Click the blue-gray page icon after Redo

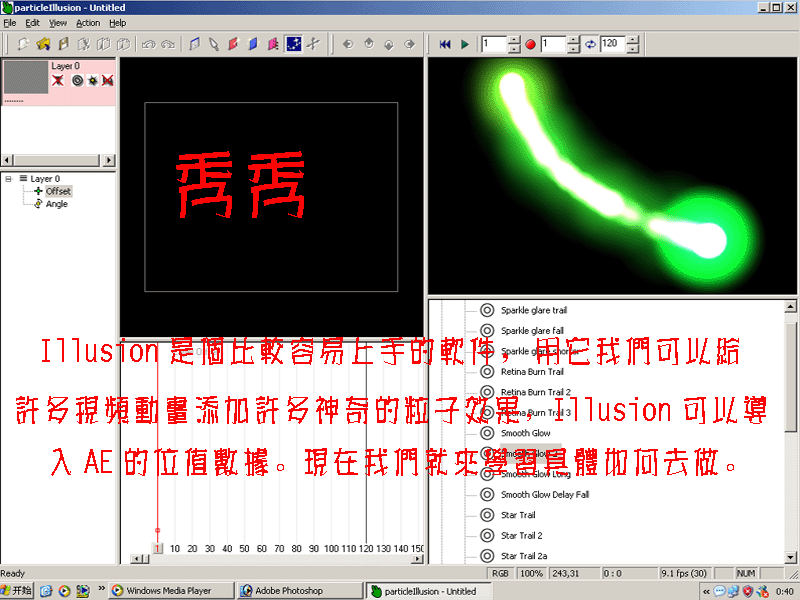(x=194, y=44)
